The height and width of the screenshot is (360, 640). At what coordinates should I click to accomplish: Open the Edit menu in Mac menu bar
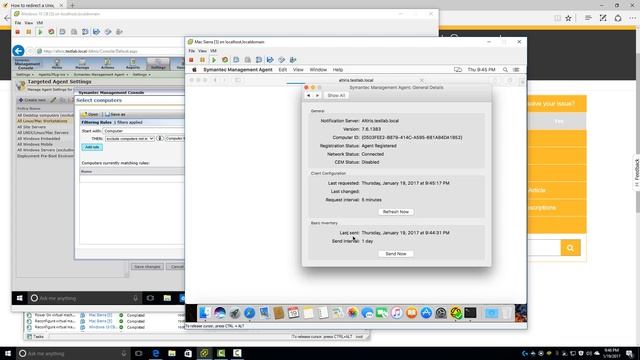282,70
